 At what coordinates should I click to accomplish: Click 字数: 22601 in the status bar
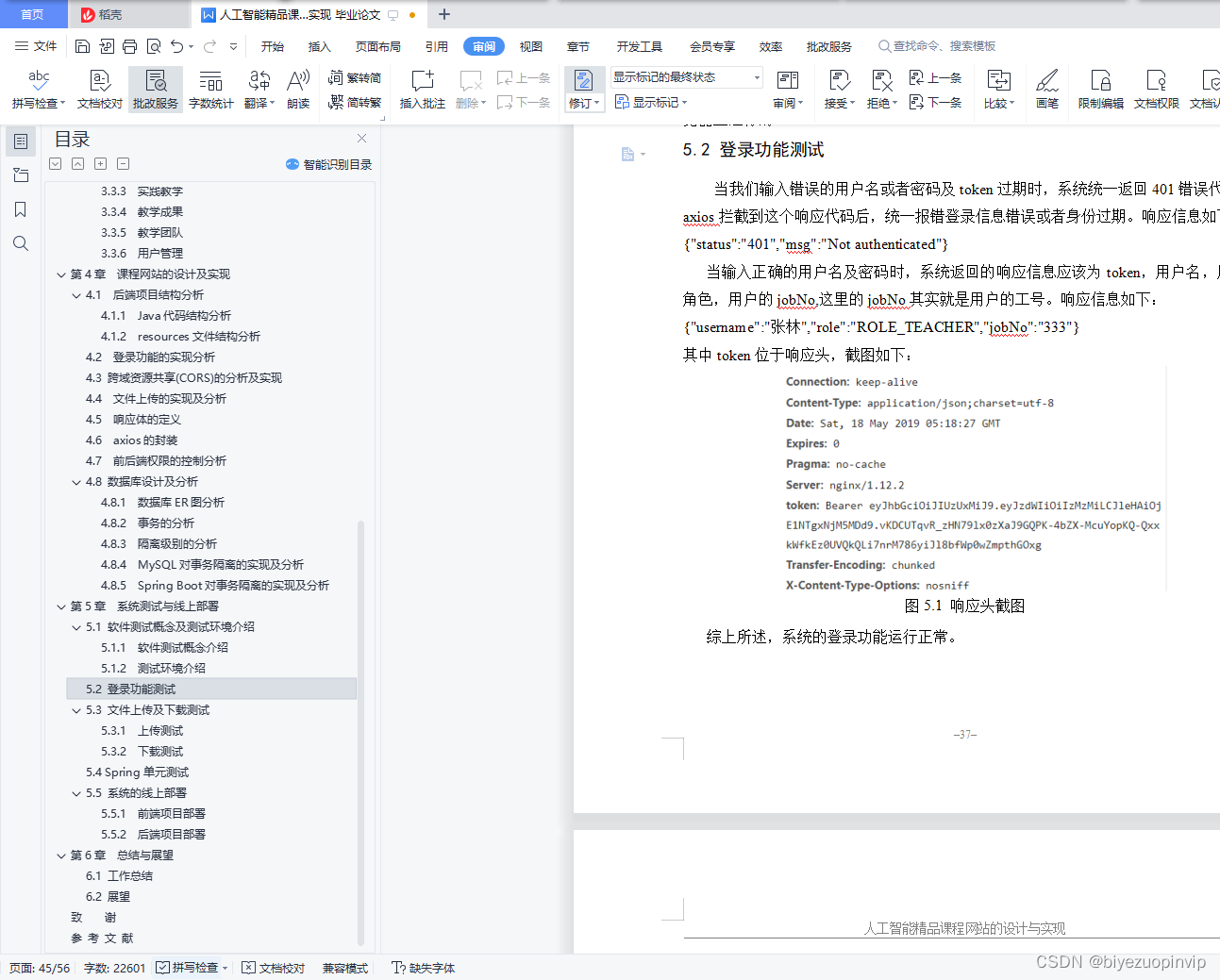point(115,968)
